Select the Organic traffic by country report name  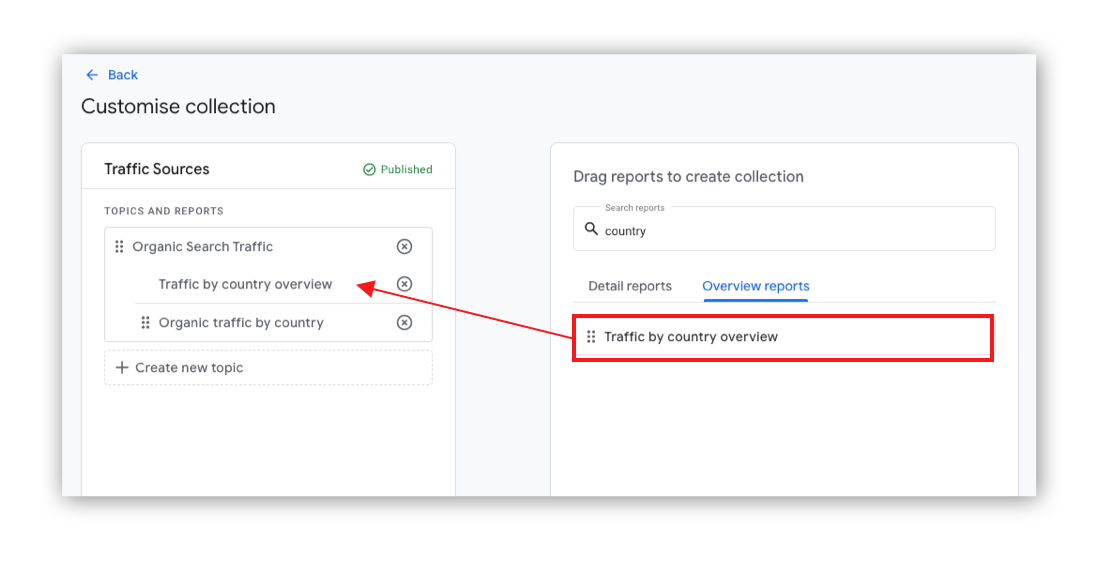point(241,323)
